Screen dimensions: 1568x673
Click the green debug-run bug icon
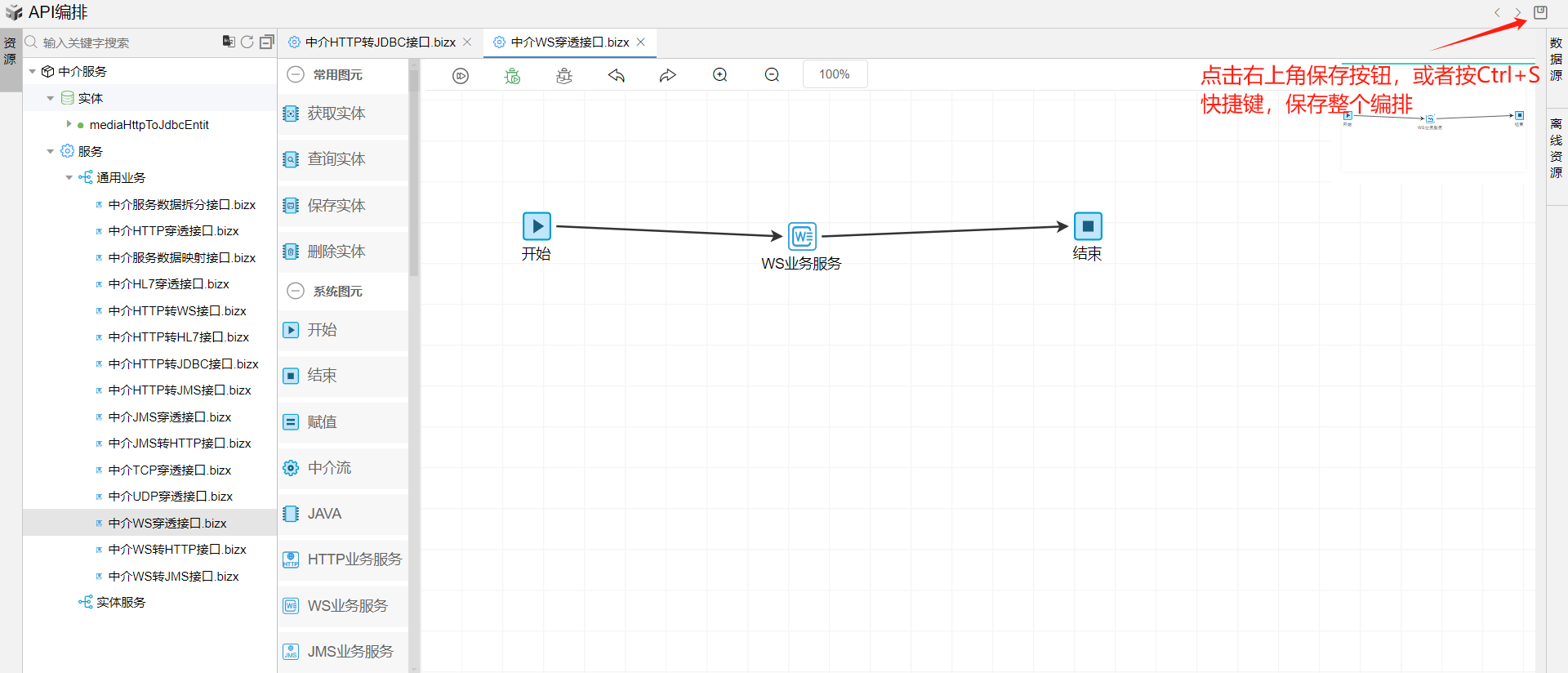pyautogui.click(x=512, y=75)
